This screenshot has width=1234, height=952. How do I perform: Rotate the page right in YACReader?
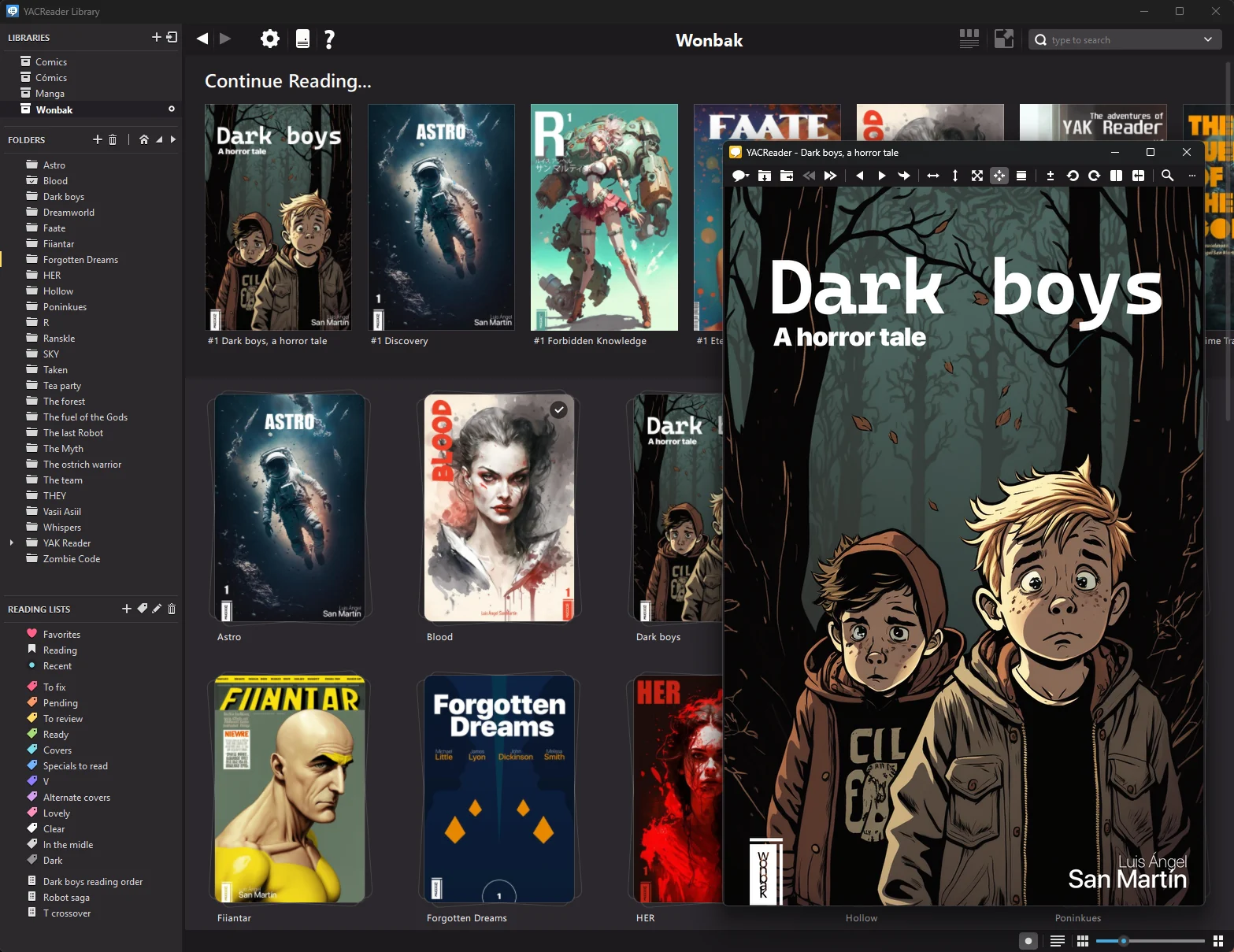coord(1094,176)
